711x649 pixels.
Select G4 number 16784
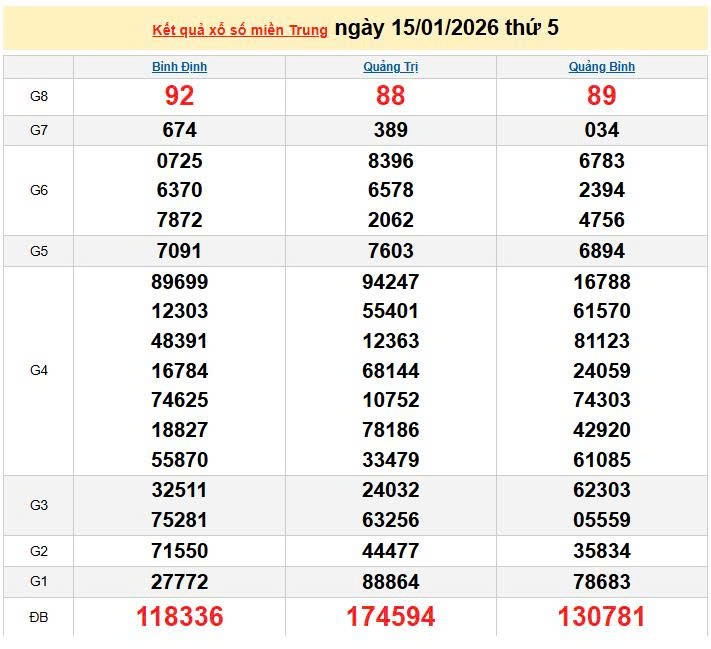pos(180,371)
